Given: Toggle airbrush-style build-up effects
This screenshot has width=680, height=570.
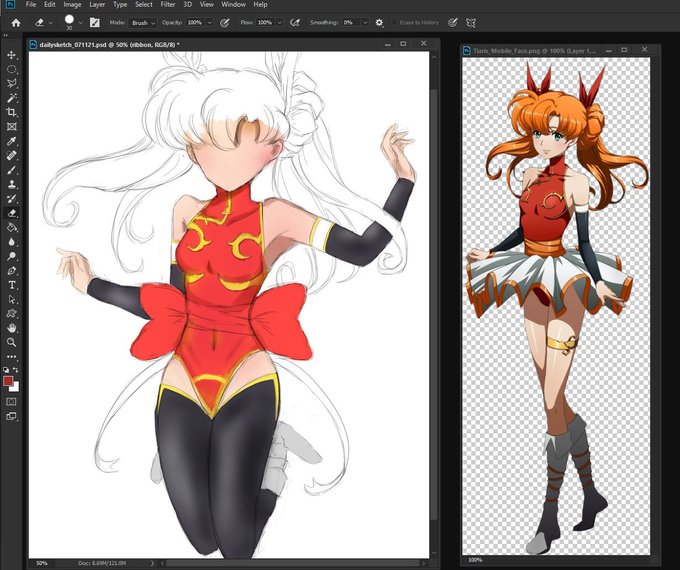Looking at the screenshot, I should coord(295,23).
